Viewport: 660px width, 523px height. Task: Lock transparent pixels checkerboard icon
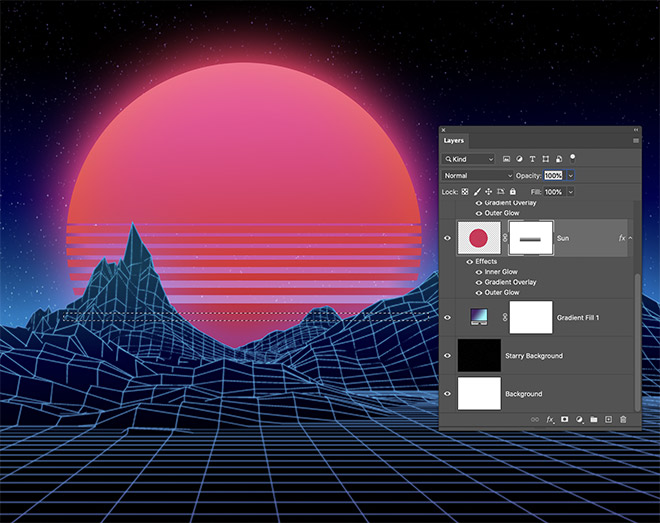pos(465,191)
